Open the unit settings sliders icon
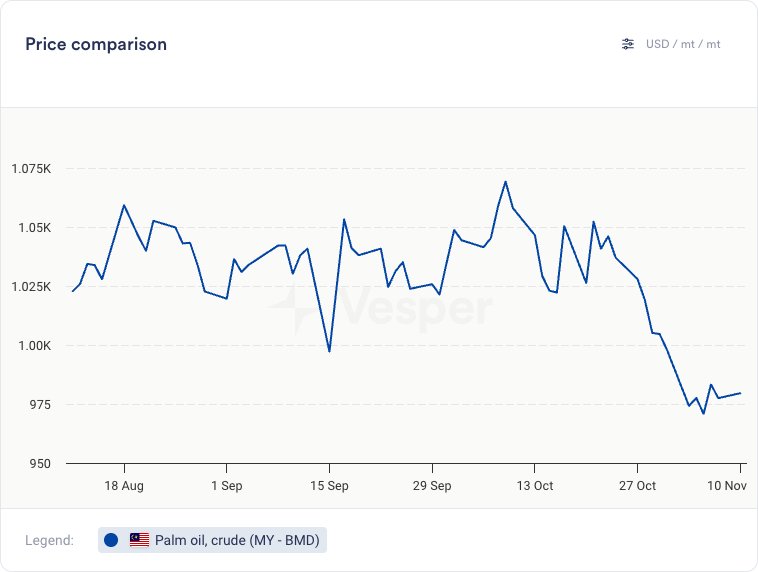The image size is (758, 572). tap(628, 44)
